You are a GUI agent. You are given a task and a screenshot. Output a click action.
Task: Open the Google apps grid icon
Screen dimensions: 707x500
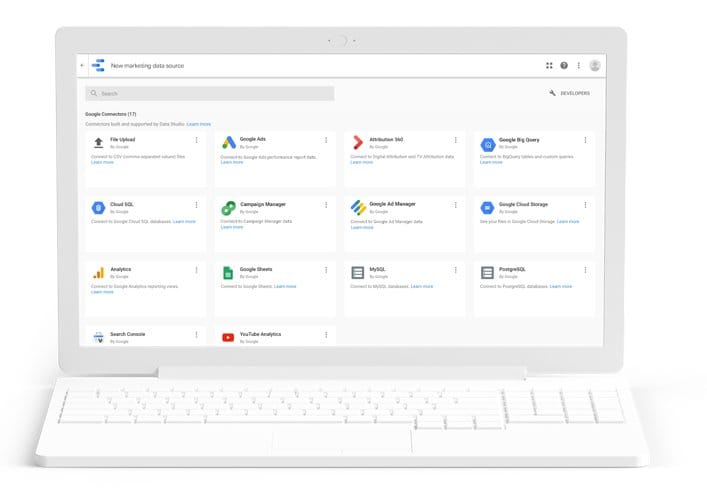pos(549,65)
